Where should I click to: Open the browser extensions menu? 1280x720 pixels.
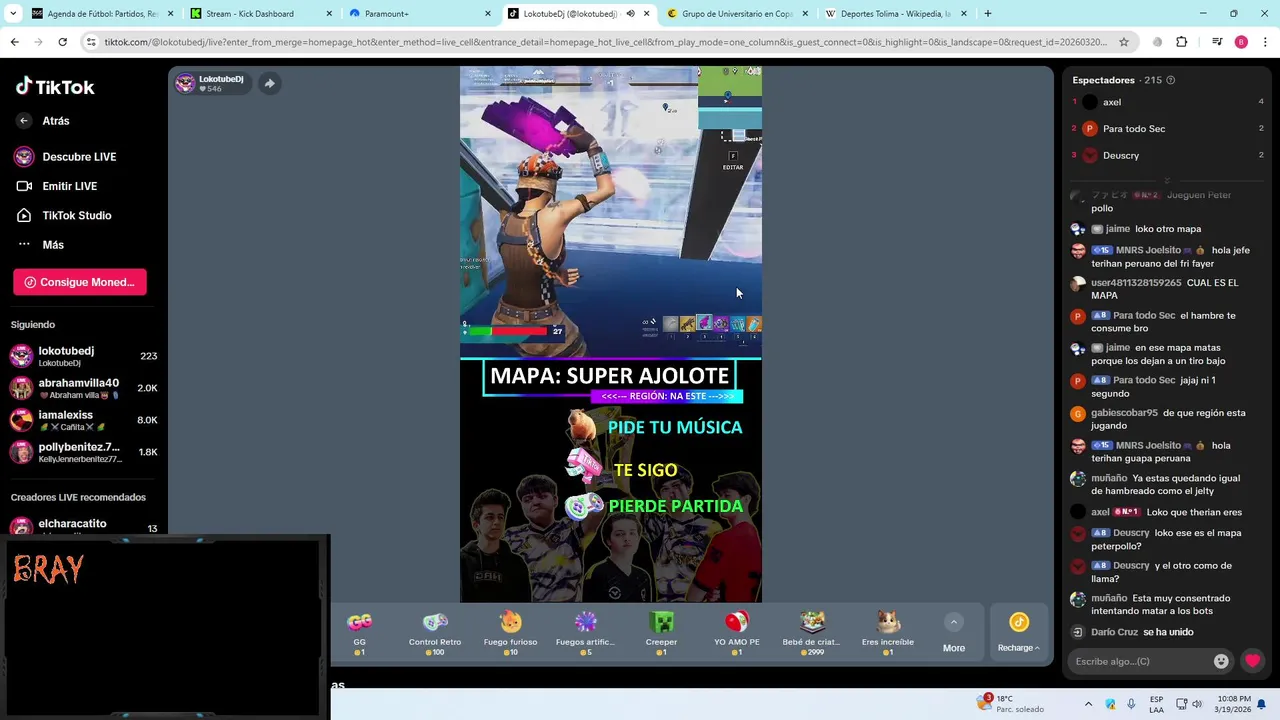click(x=1182, y=42)
